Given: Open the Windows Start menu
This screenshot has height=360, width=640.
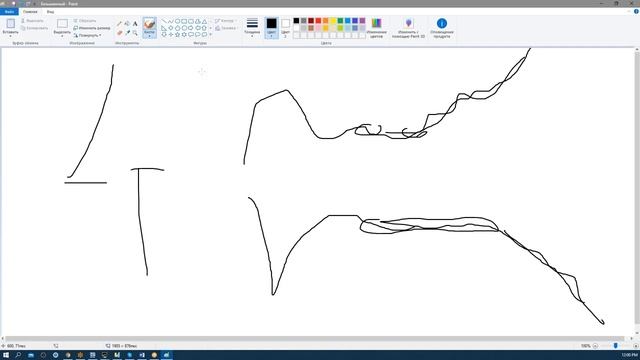Looking at the screenshot, I should (x=6, y=355).
